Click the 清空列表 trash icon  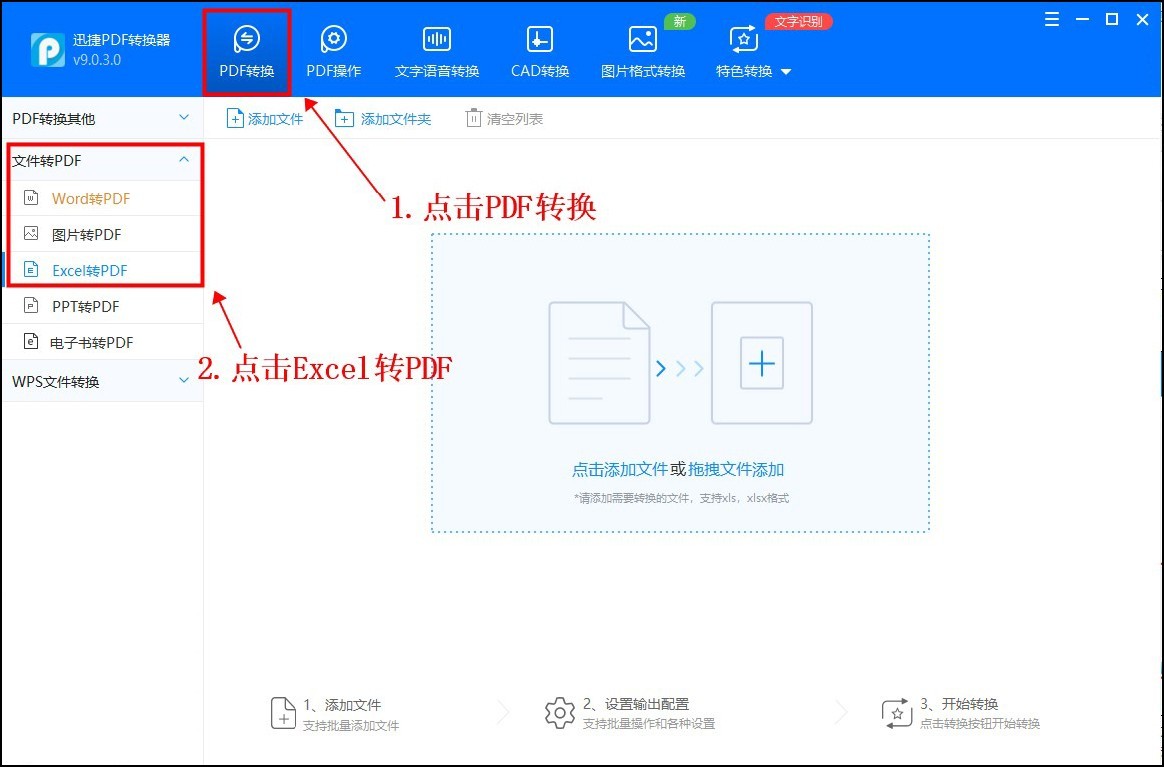tap(473, 117)
